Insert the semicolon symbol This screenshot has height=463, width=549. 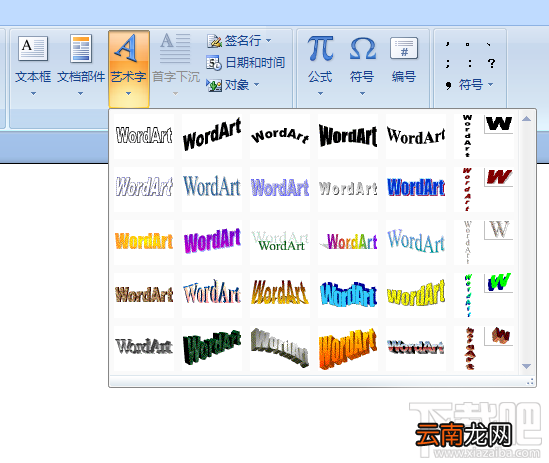pyautogui.click(x=448, y=63)
